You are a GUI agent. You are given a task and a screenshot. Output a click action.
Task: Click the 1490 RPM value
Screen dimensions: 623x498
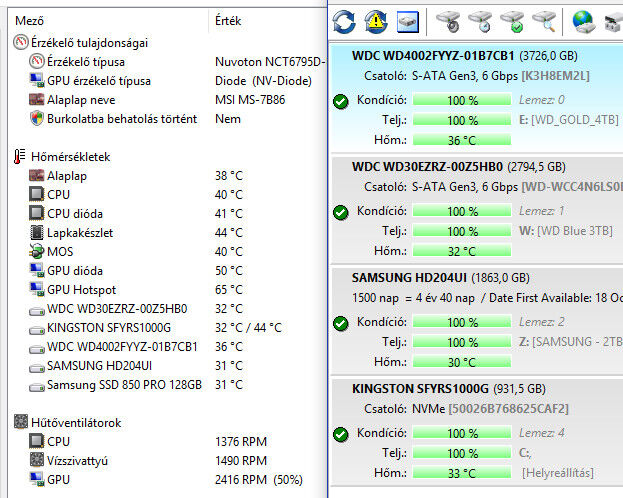241,460
